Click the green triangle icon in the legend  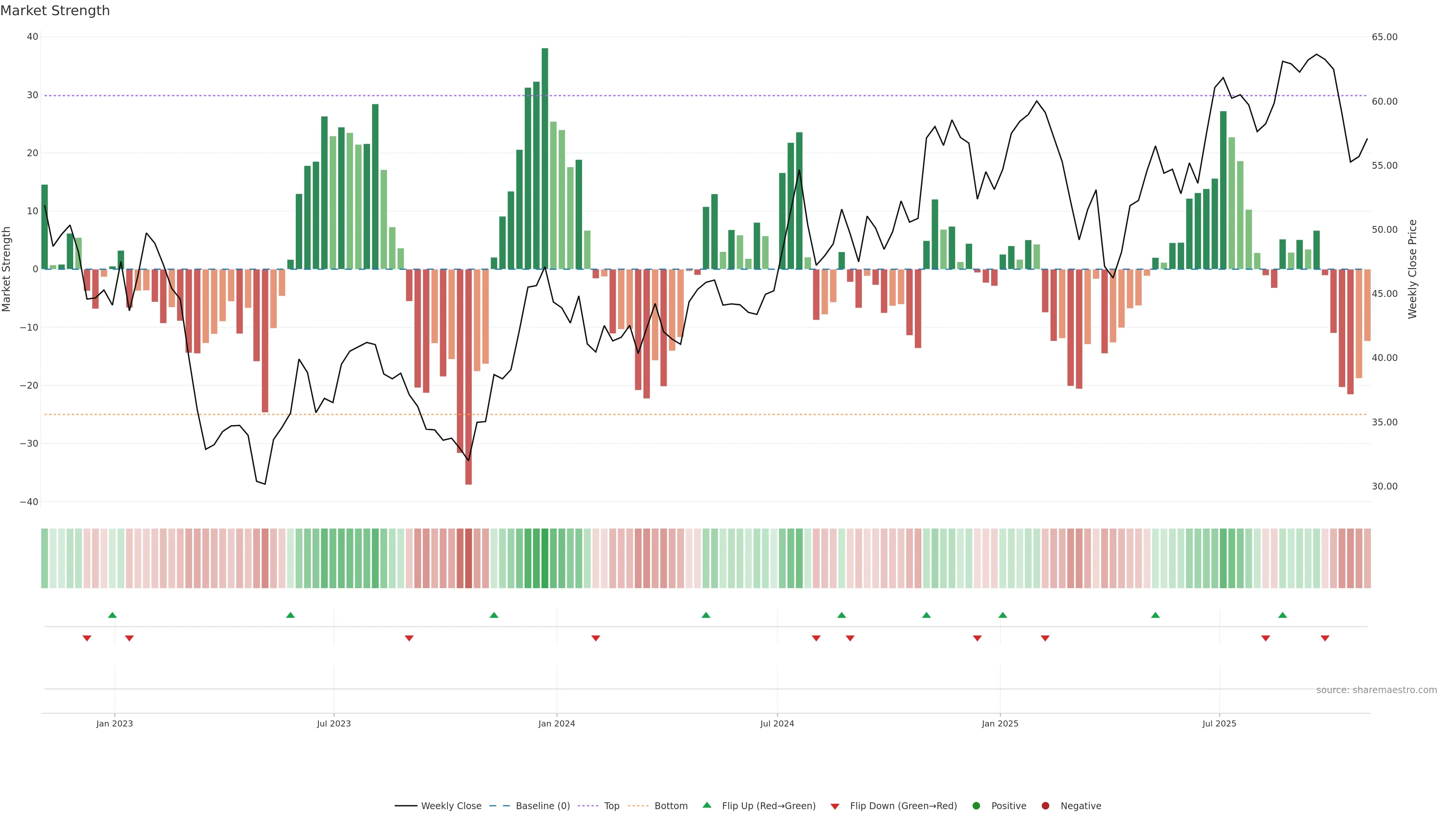pyautogui.click(x=706, y=805)
